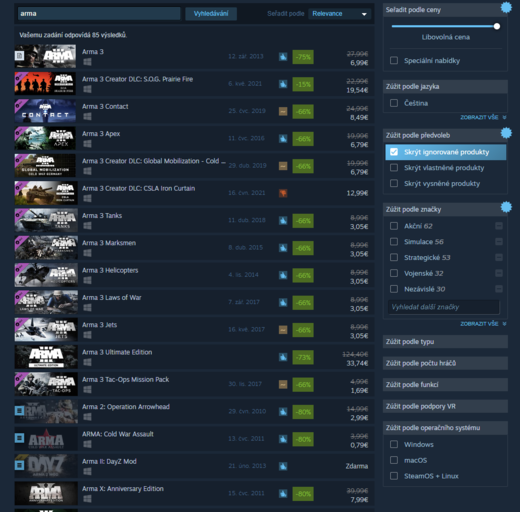Image resolution: width=520 pixels, height=512 pixels.
Task: Click the search field containing arma
Action: tap(99, 14)
